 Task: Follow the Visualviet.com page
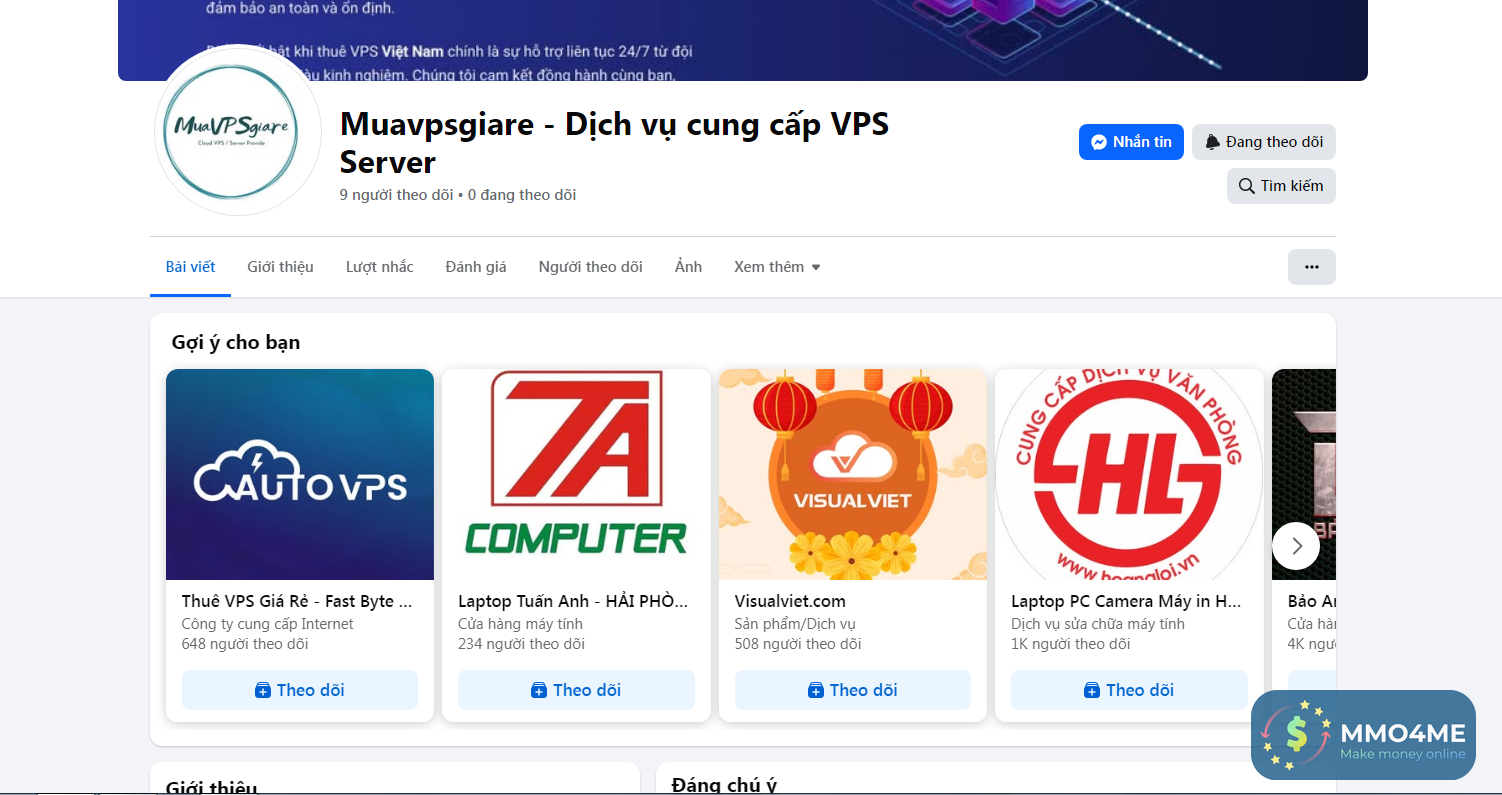853,690
